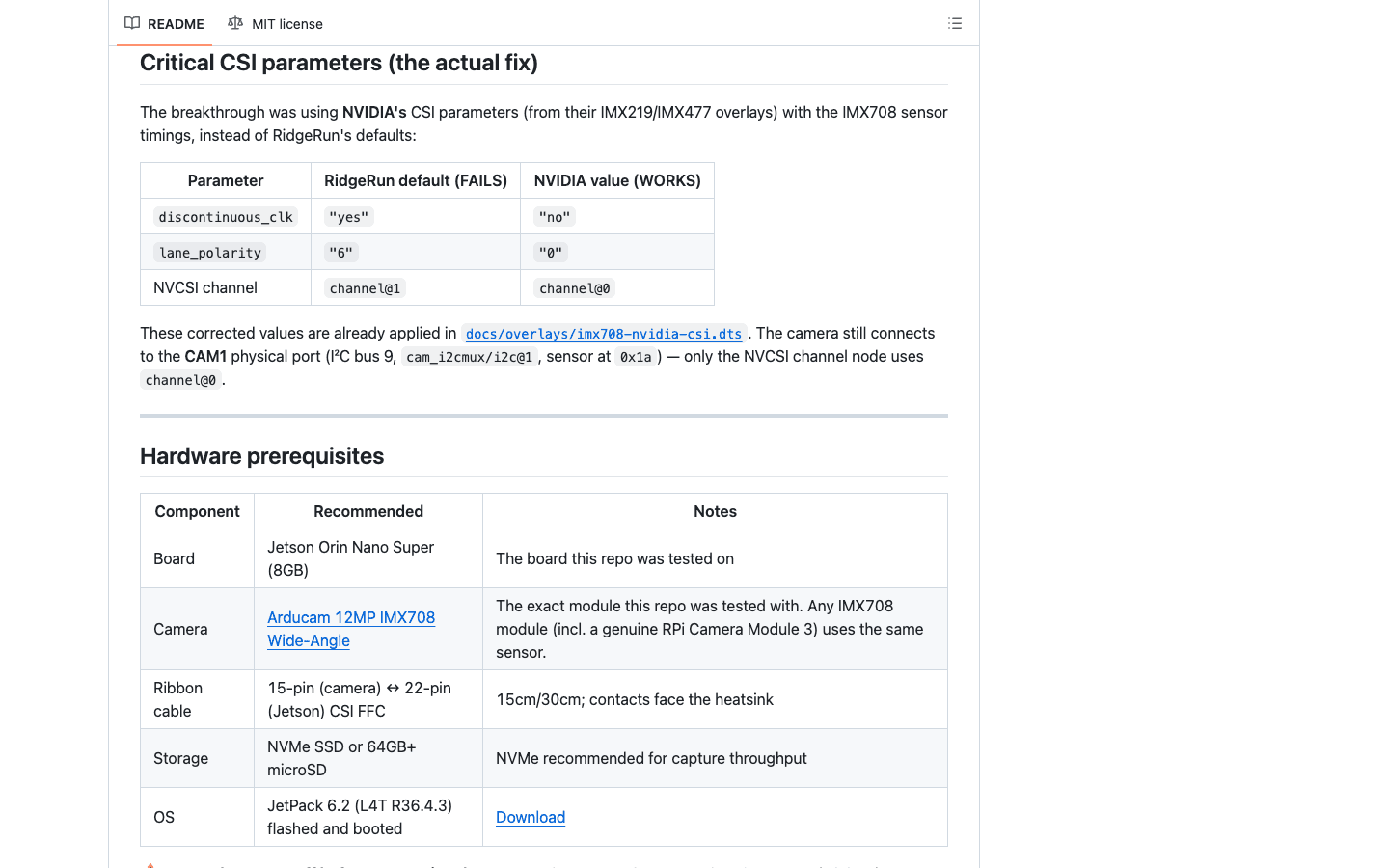Image resolution: width=1389 pixels, height=868 pixels.
Task: Click the scales icon beside MIT license
Action: click(x=235, y=23)
